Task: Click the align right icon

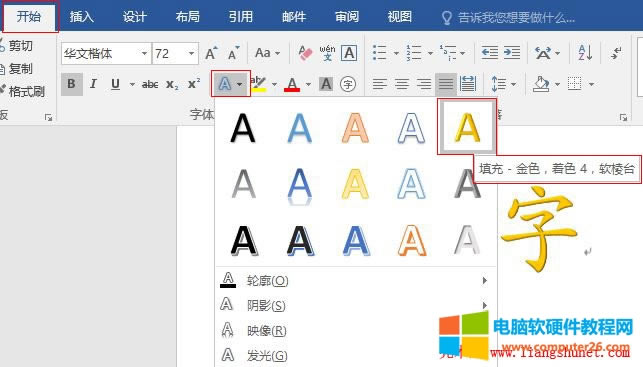Action: [x=424, y=84]
